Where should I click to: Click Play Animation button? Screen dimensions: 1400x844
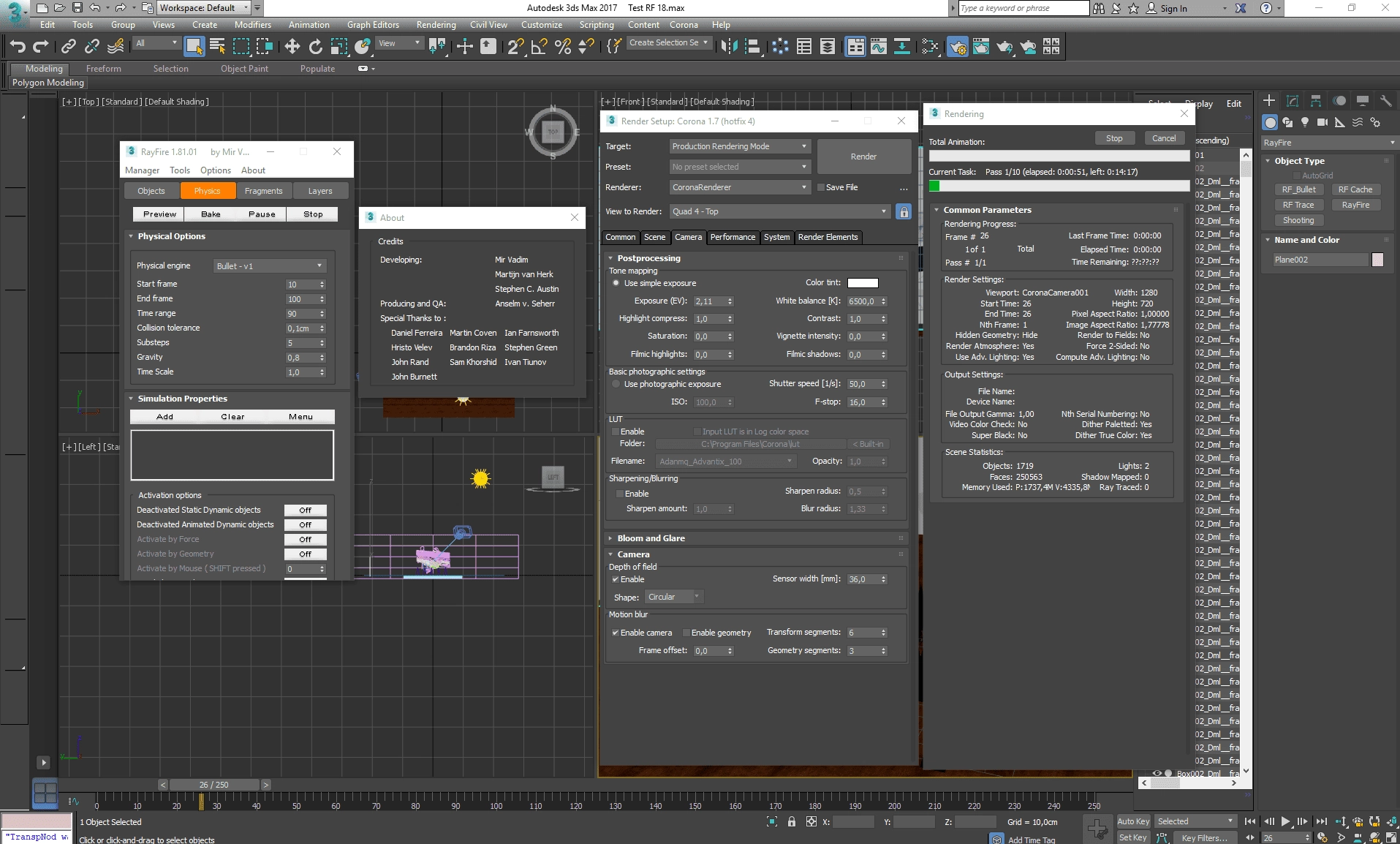1286,821
